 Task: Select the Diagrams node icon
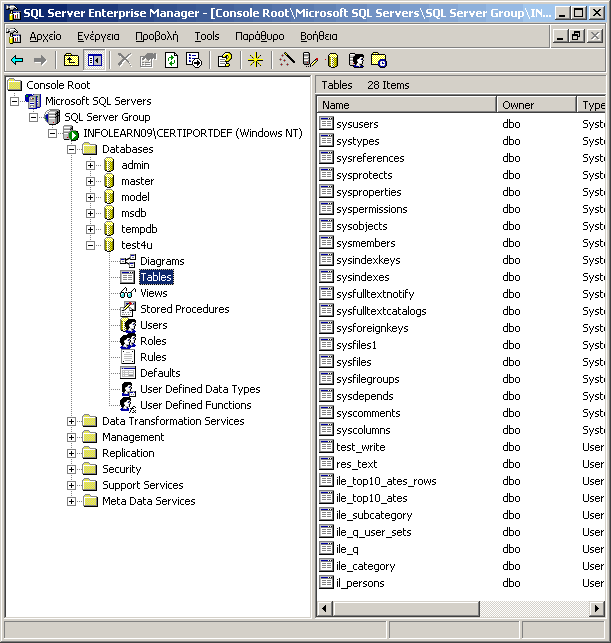point(128,261)
